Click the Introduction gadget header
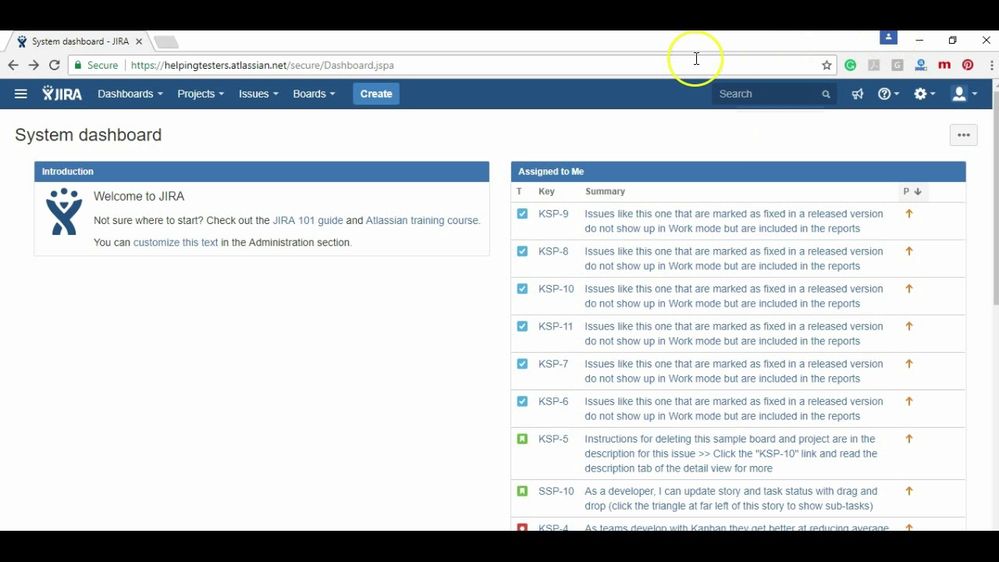Viewport: 999px width, 562px height. (261, 171)
